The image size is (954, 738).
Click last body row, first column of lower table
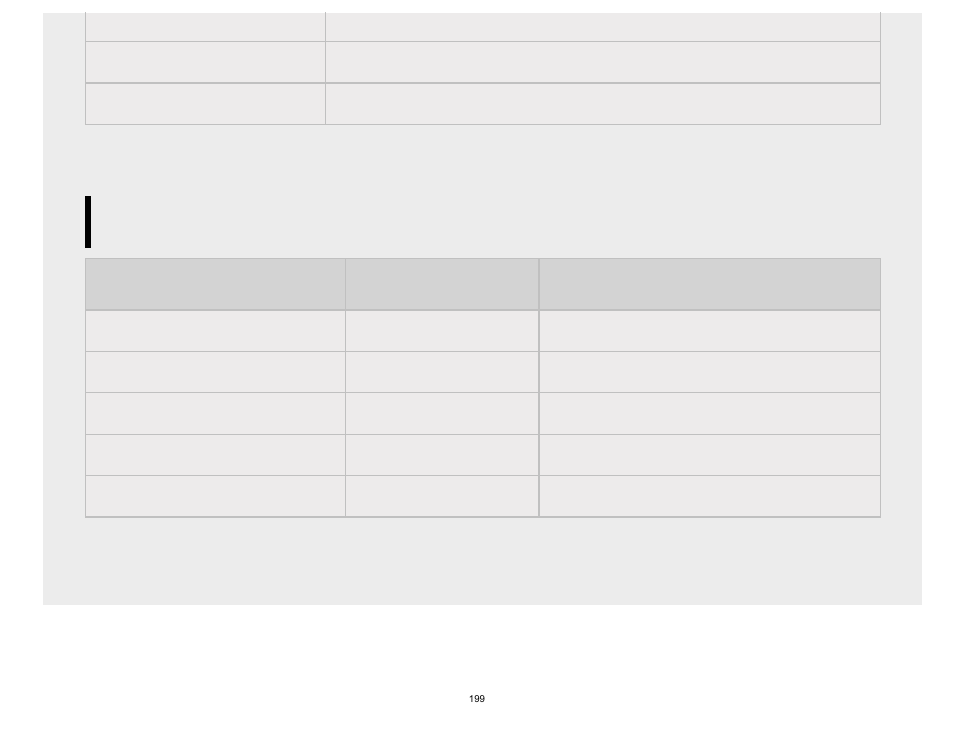pyautogui.click(x=215, y=496)
